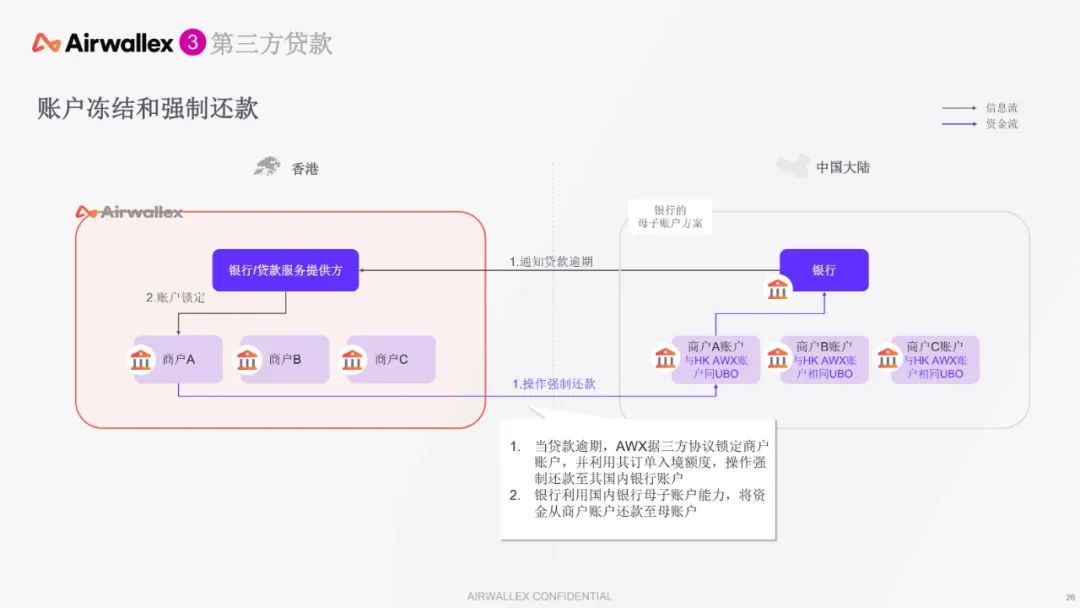Screen dimensions: 1080x608
Task: Click the 银行的母子账户方案 label
Action: coord(669,217)
